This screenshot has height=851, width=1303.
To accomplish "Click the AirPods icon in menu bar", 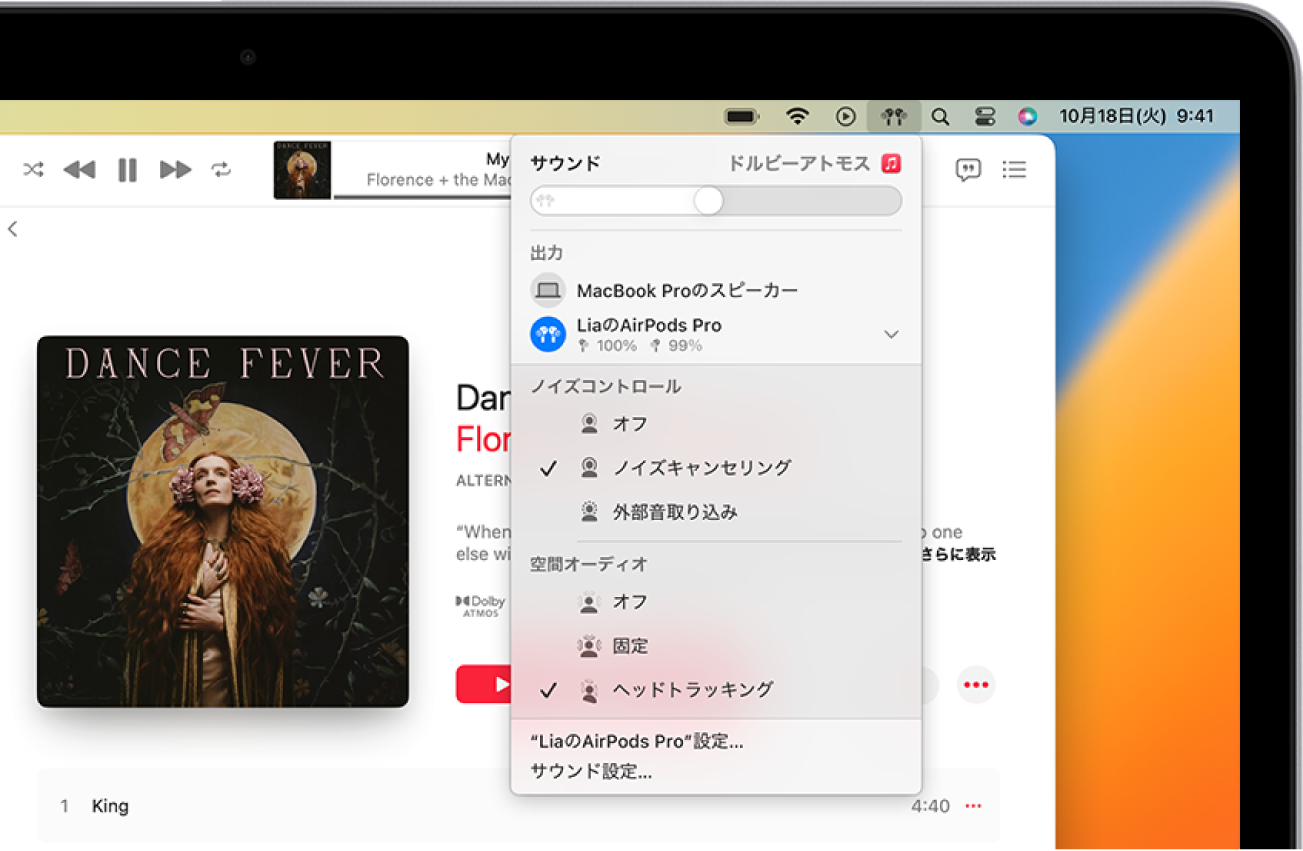I will coord(893,115).
